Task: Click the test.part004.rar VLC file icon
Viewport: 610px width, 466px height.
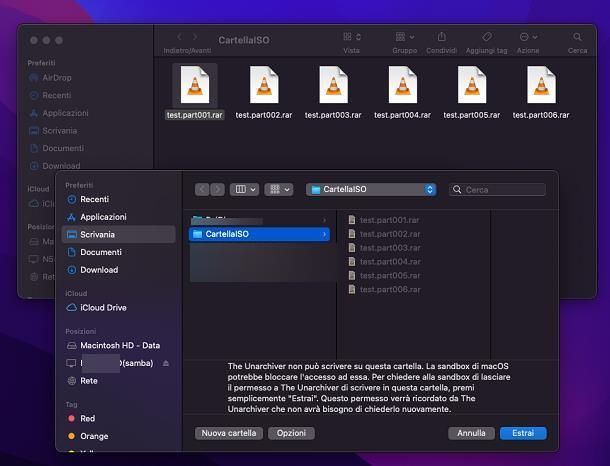Action: [x=403, y=85]
